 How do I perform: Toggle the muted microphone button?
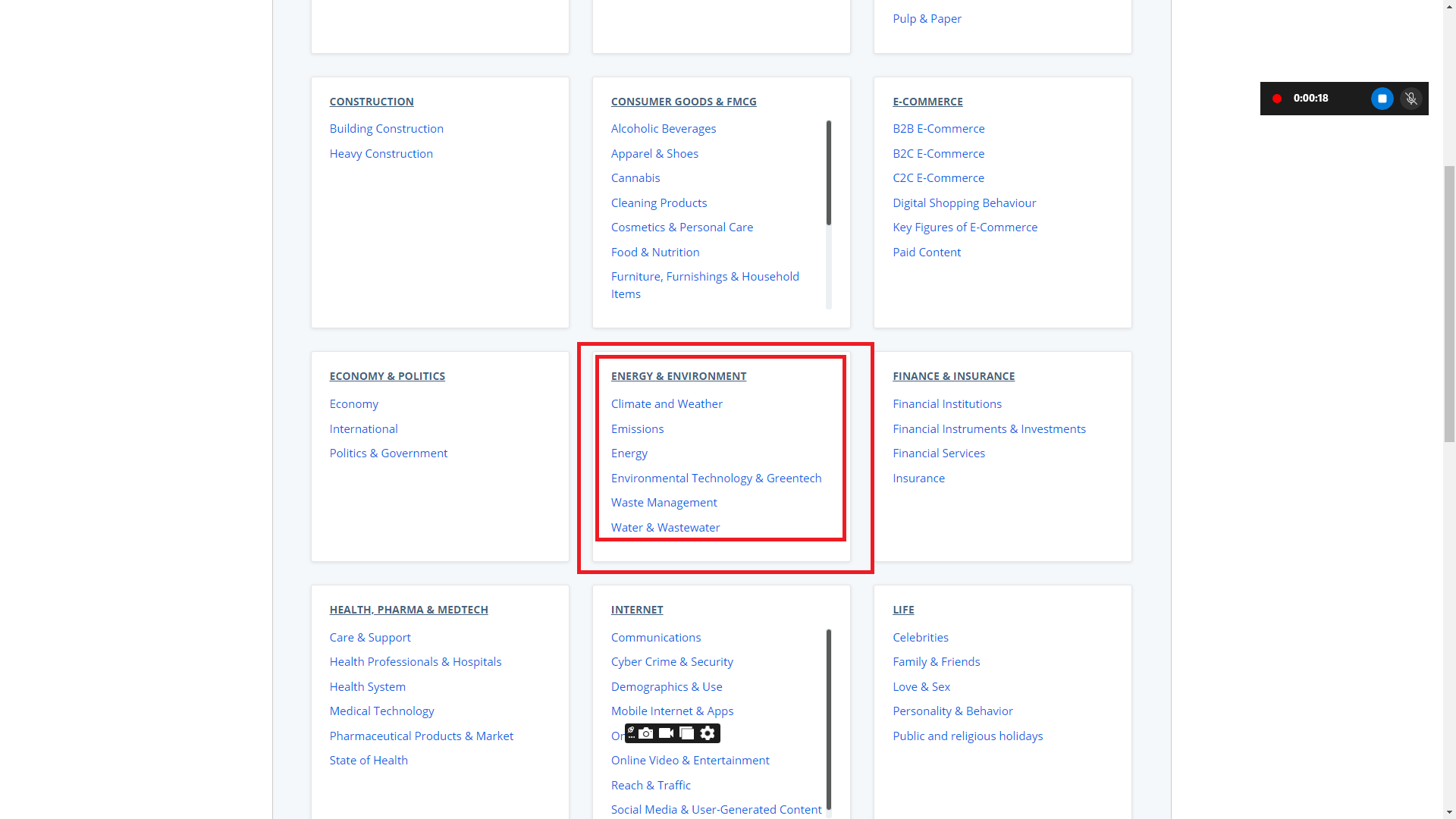click(1411, 99)
